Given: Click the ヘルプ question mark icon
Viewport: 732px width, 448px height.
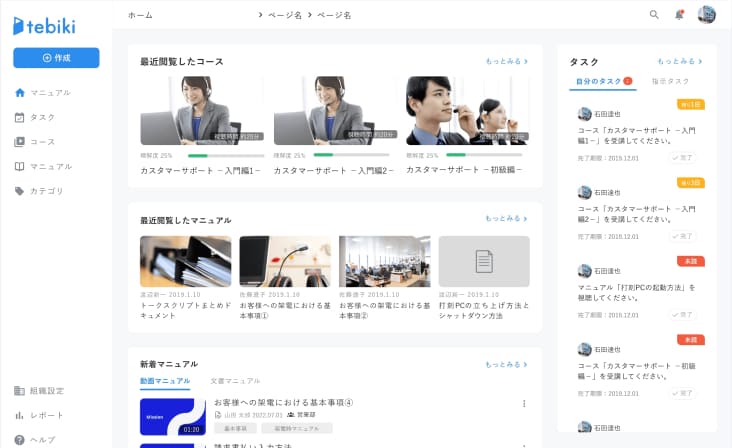Looking at the screenshot, I should 19,440.
